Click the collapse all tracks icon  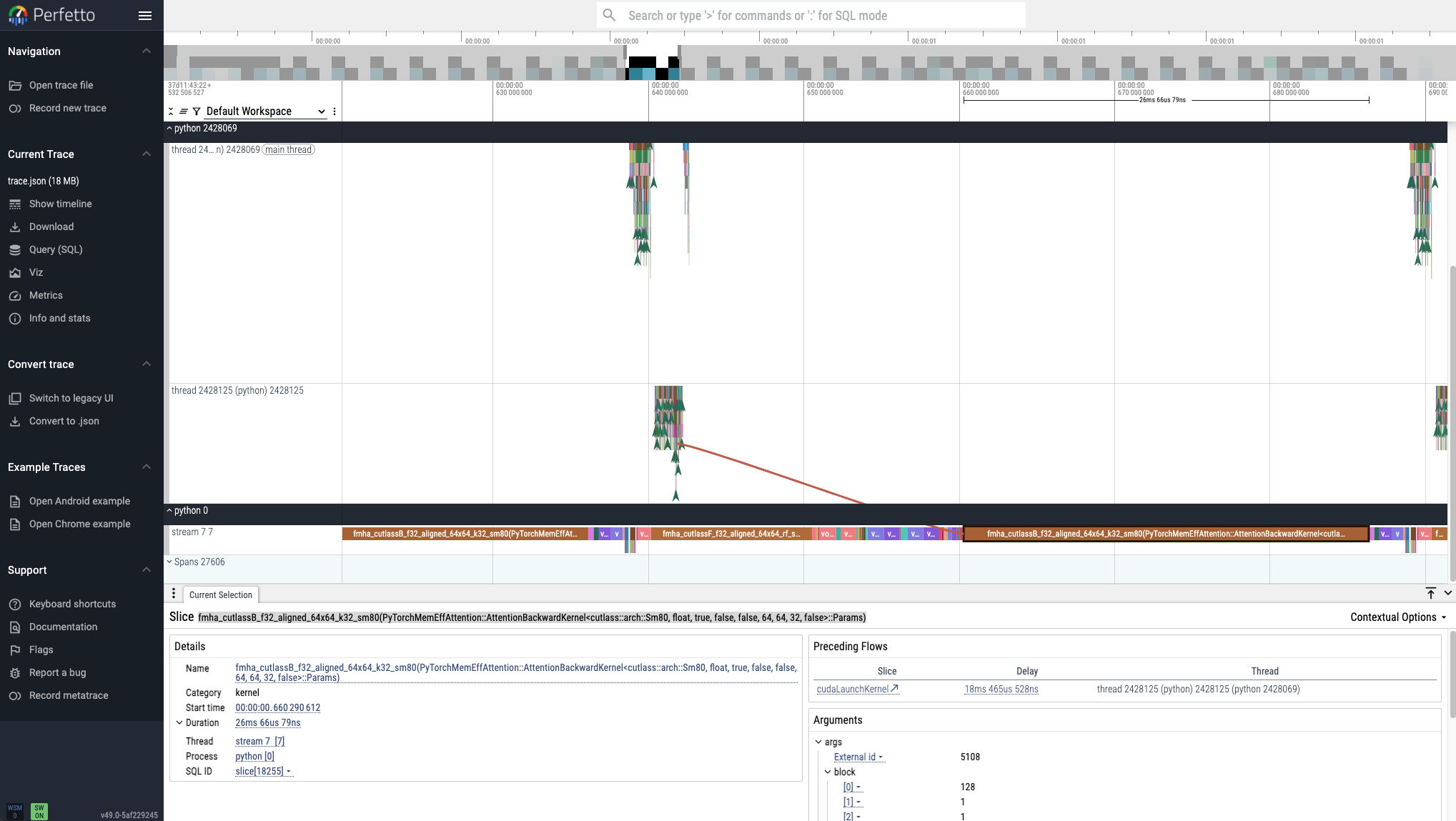(x=172, y=111)
